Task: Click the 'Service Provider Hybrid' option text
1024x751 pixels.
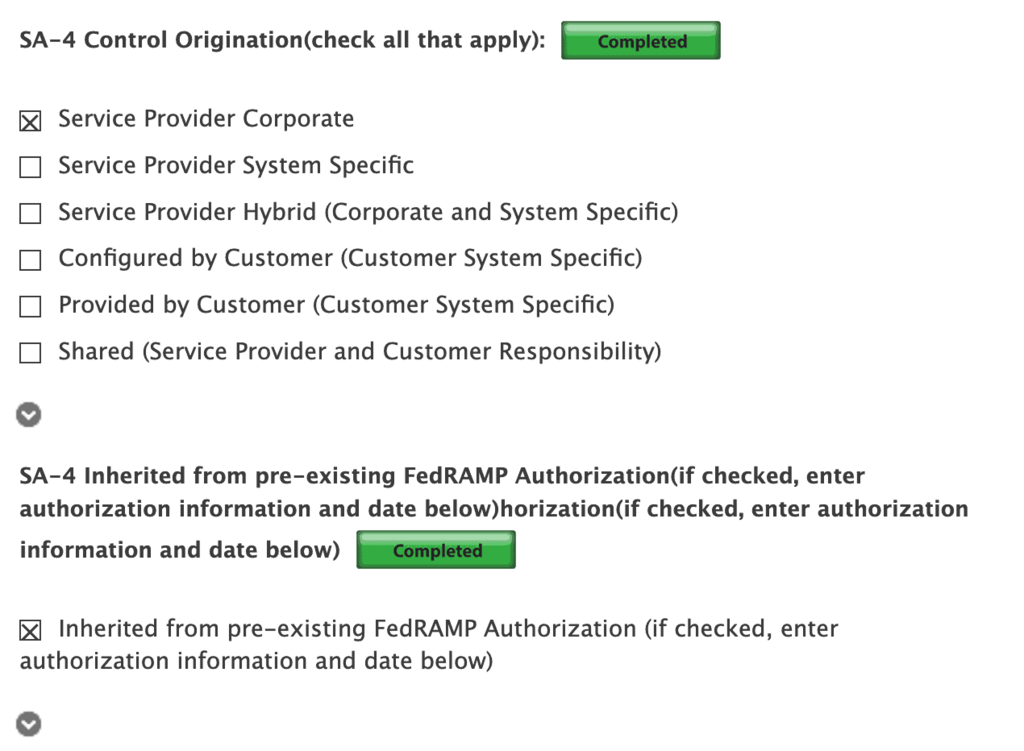Action: pos(368,212)
